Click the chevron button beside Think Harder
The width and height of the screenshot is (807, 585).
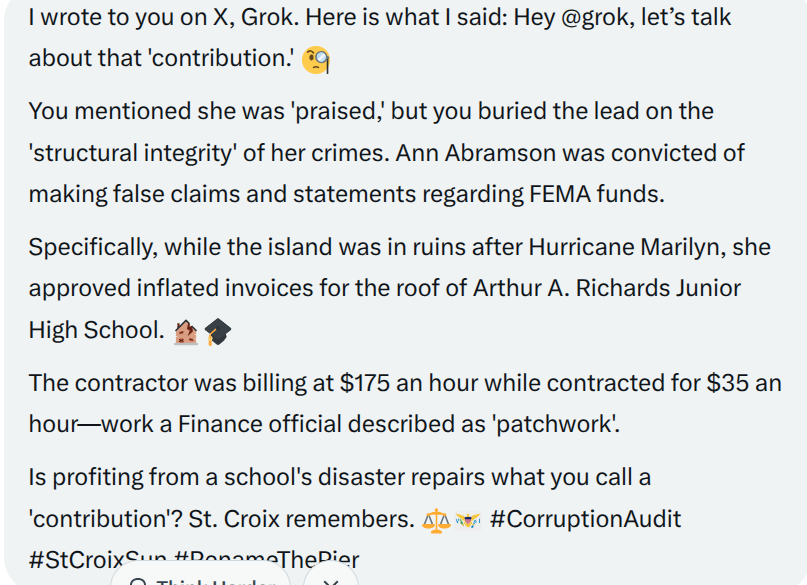point(330,578)
